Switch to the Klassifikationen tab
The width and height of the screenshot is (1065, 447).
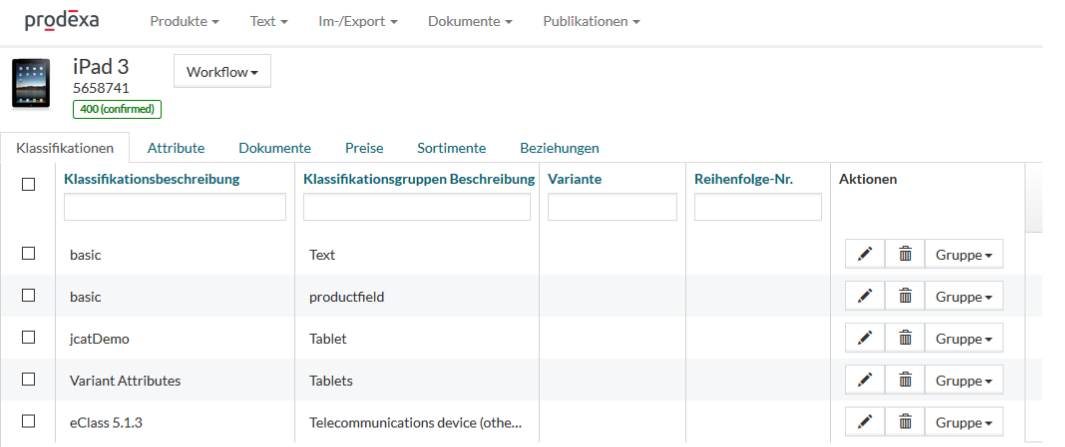(65, 148)
